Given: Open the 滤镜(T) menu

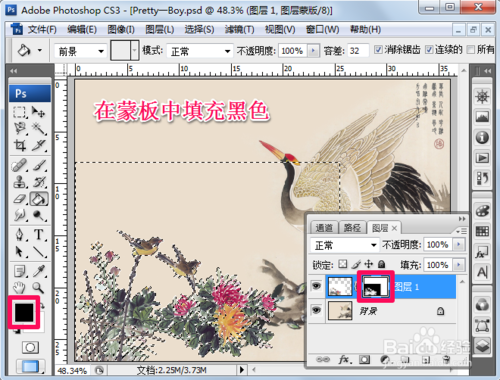Looking at the screenshot, I should tap(239, 30).
